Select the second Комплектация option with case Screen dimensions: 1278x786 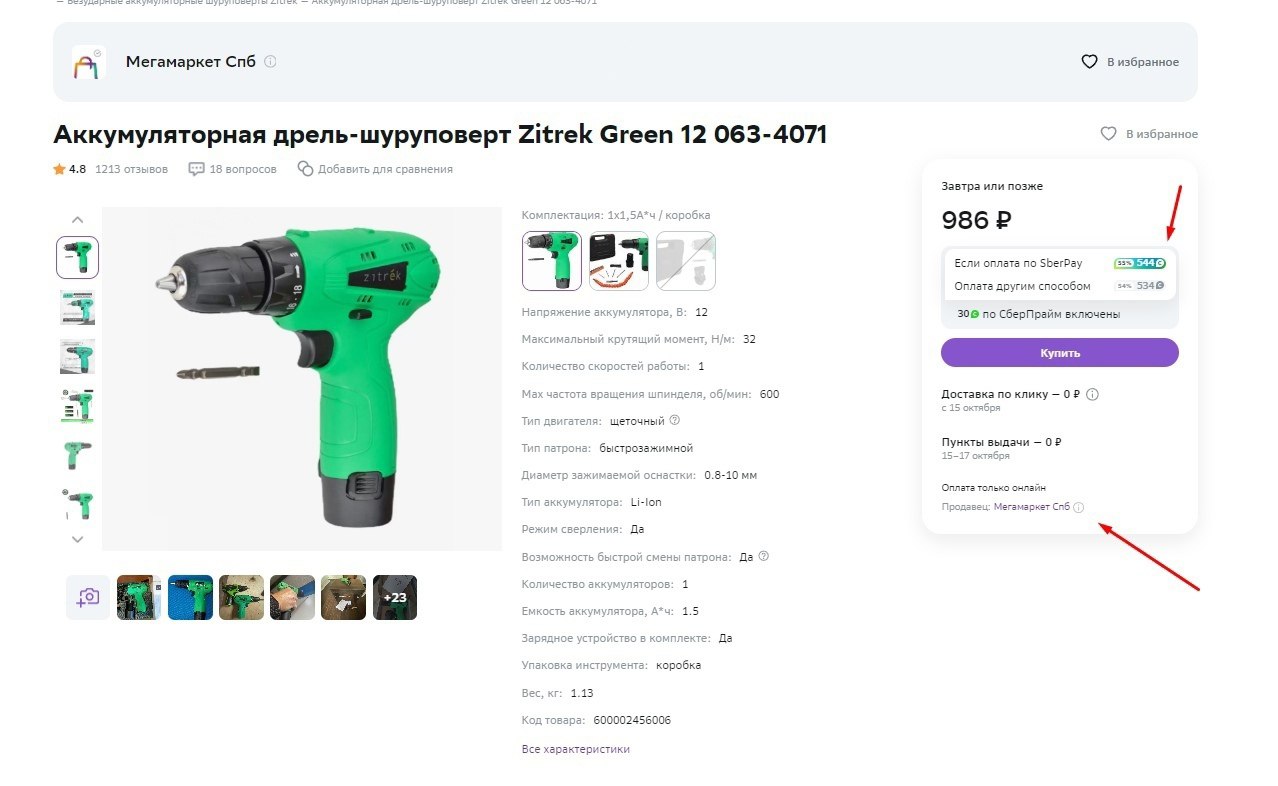619,261
